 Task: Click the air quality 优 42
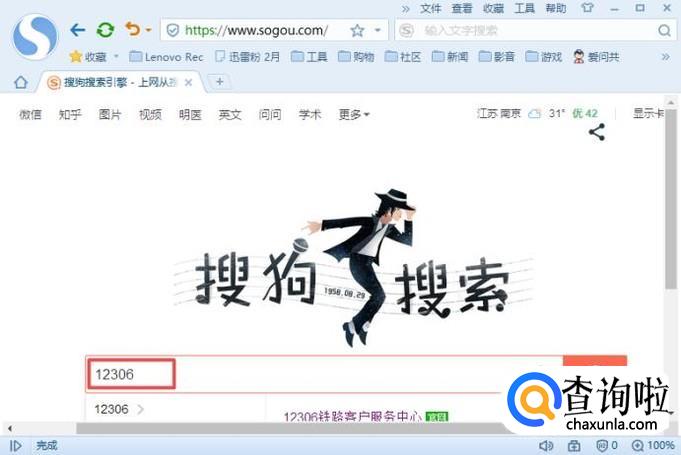click(x=585, y=114)
